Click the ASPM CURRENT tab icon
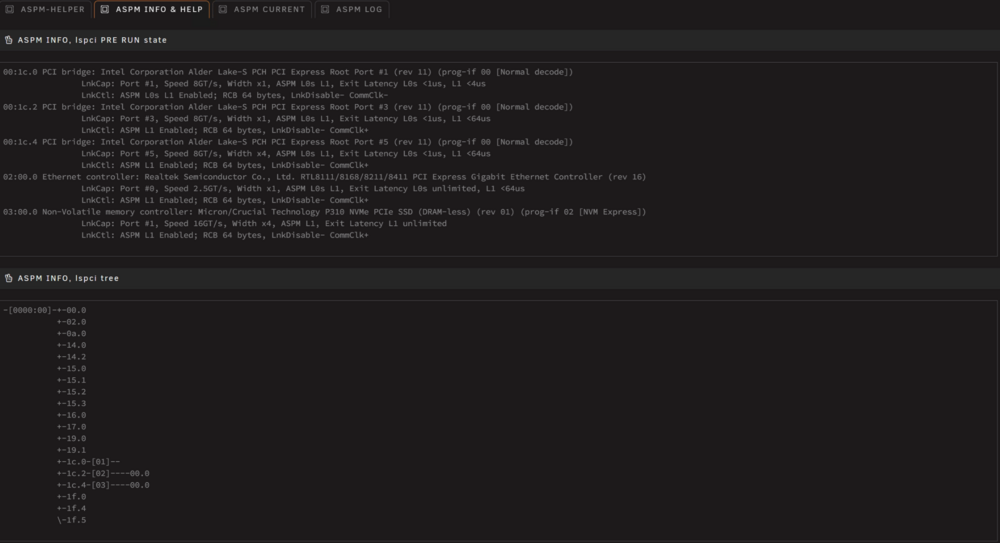The width and height of the screenshot is (1000, 543). coord(223,10)
